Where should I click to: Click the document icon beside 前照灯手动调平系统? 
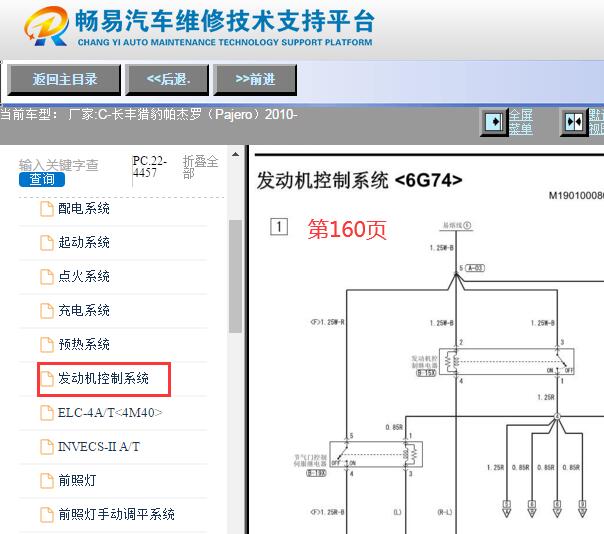[x=47, y=515]
